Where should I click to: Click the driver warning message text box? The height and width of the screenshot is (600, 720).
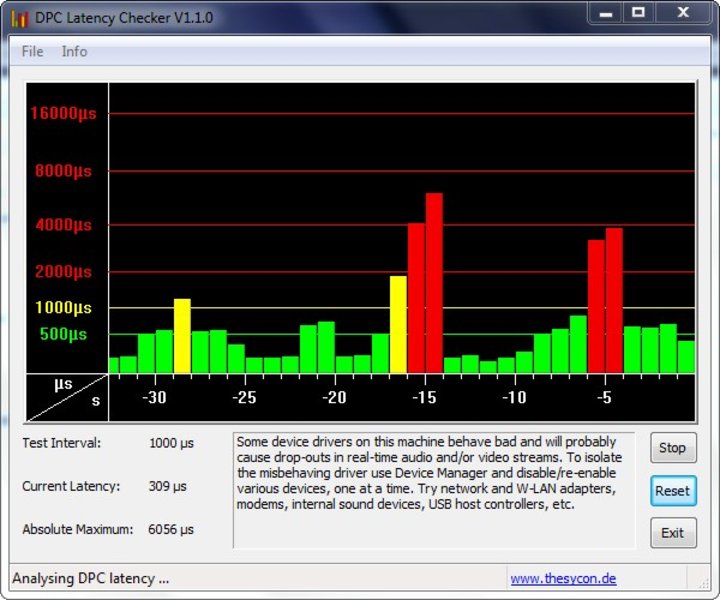pyautogui.click(x=434, y=490)
